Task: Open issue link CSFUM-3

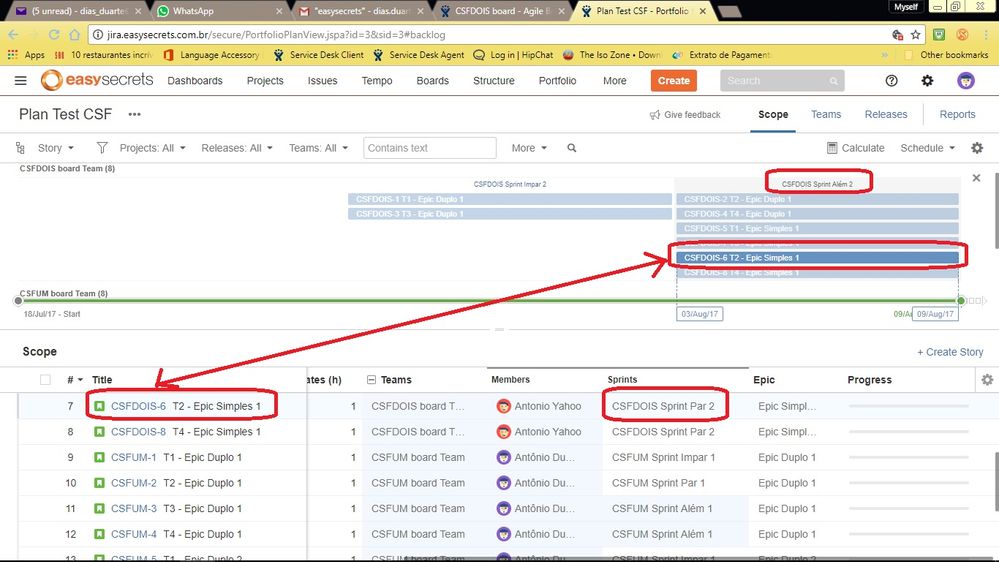Action: pyautogui.click(x=134, y=508)
